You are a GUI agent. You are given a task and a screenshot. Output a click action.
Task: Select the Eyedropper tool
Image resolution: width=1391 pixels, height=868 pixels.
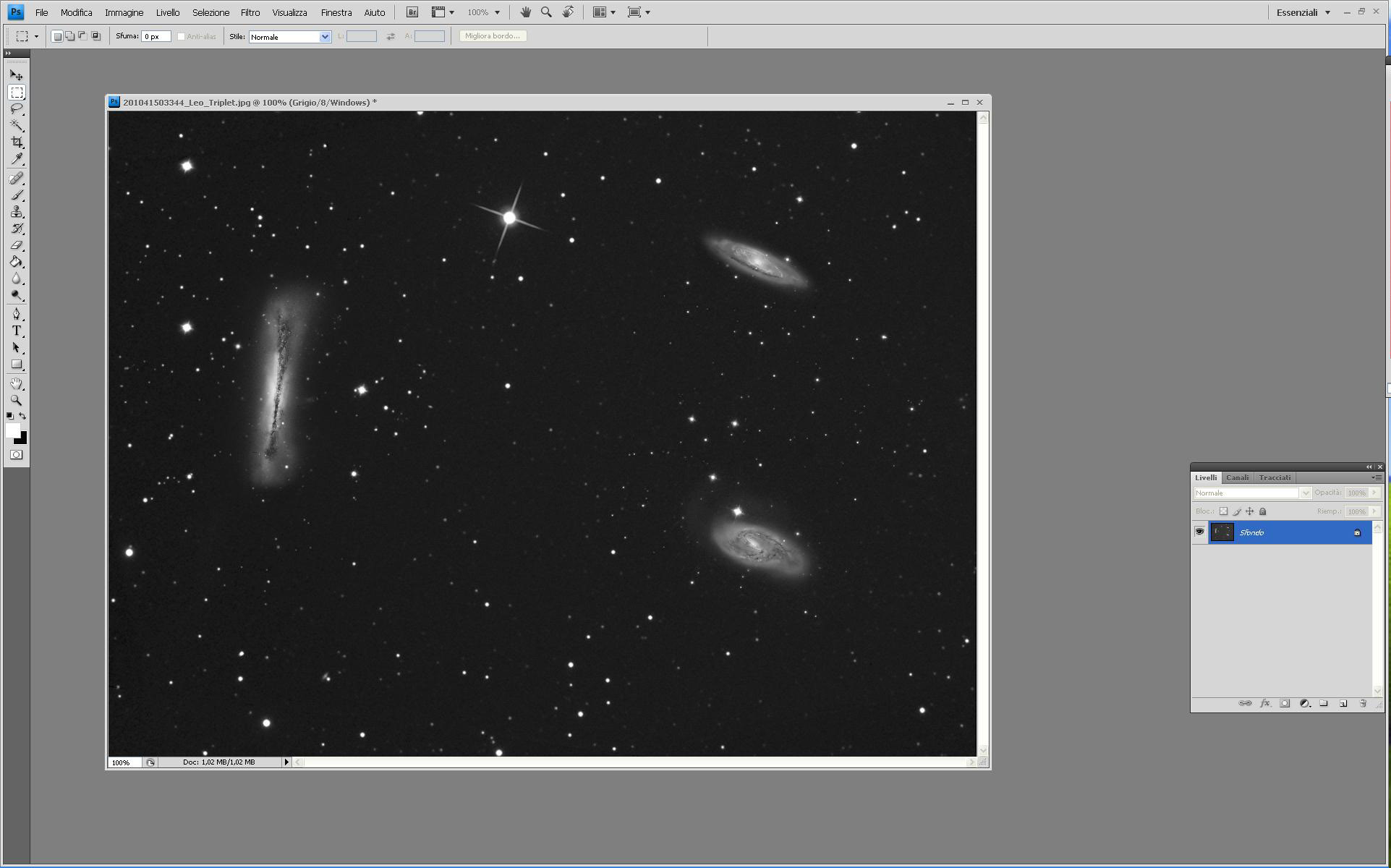17,159
